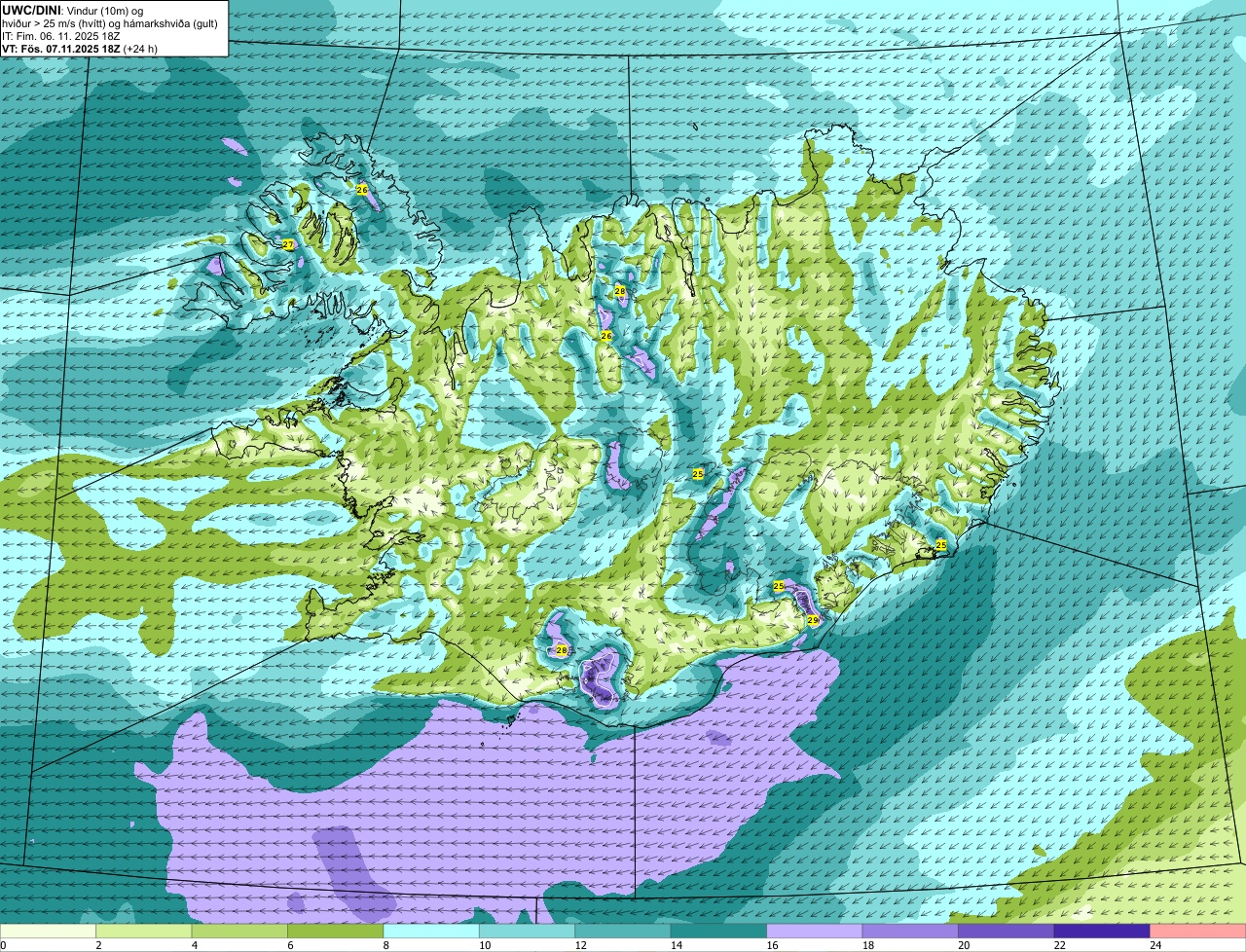Click the 2–4 m/s light green legend swatch
1246x952 pixels.
[144, 931]
